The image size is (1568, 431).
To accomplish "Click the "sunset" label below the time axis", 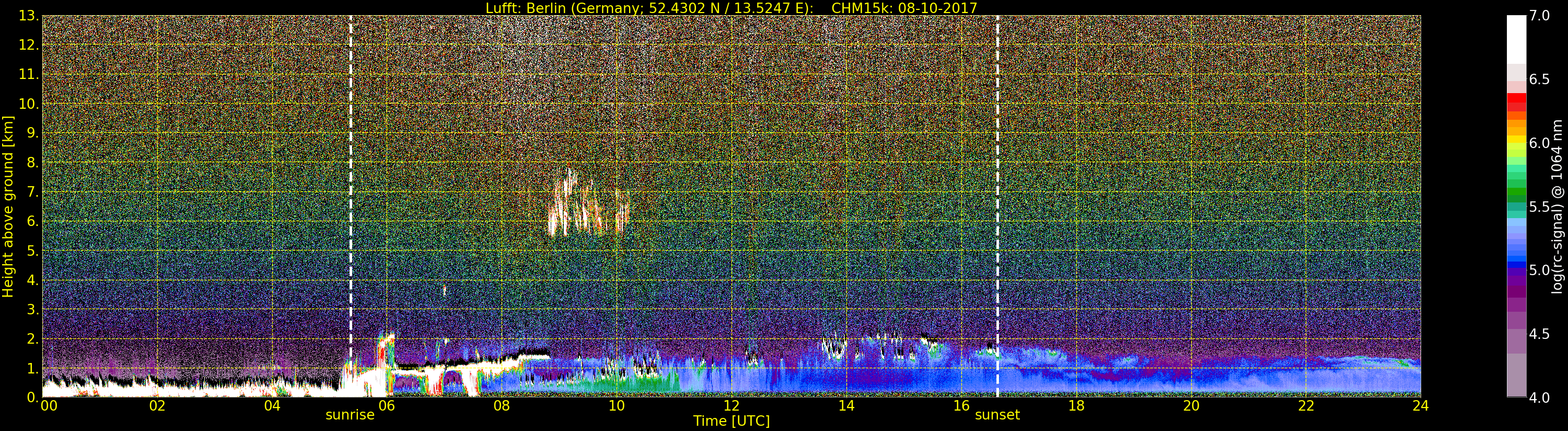I will click(x=997, y=415).
